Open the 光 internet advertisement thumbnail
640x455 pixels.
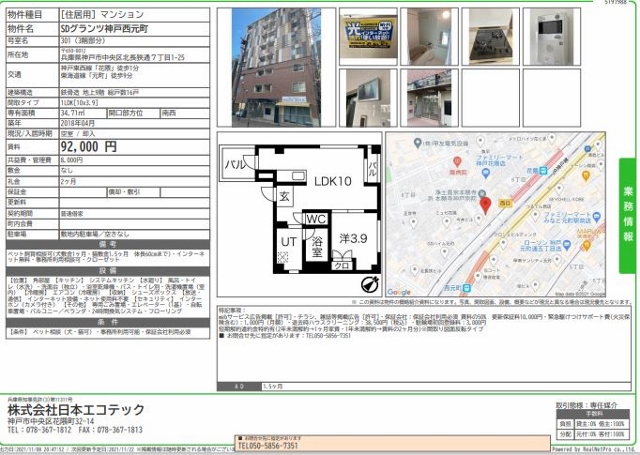click(368, 36)
